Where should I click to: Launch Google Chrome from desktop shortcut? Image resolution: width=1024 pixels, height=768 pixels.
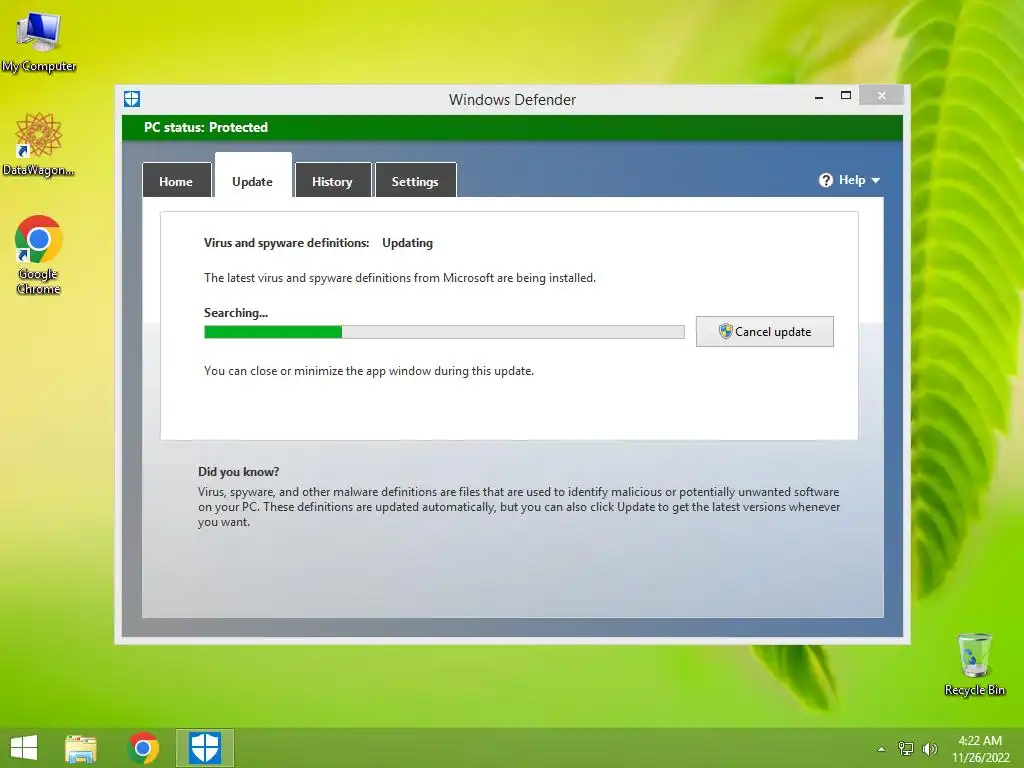click(x=39, y=255)
